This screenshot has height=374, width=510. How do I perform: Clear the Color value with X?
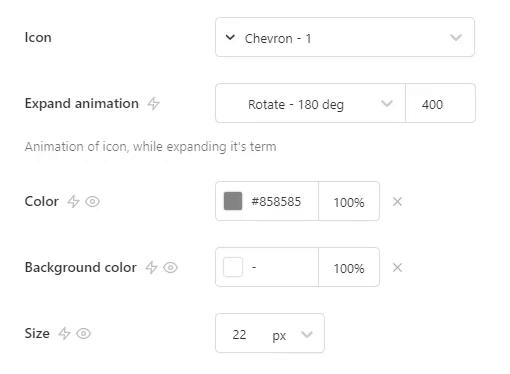click(x=397, y=201)
